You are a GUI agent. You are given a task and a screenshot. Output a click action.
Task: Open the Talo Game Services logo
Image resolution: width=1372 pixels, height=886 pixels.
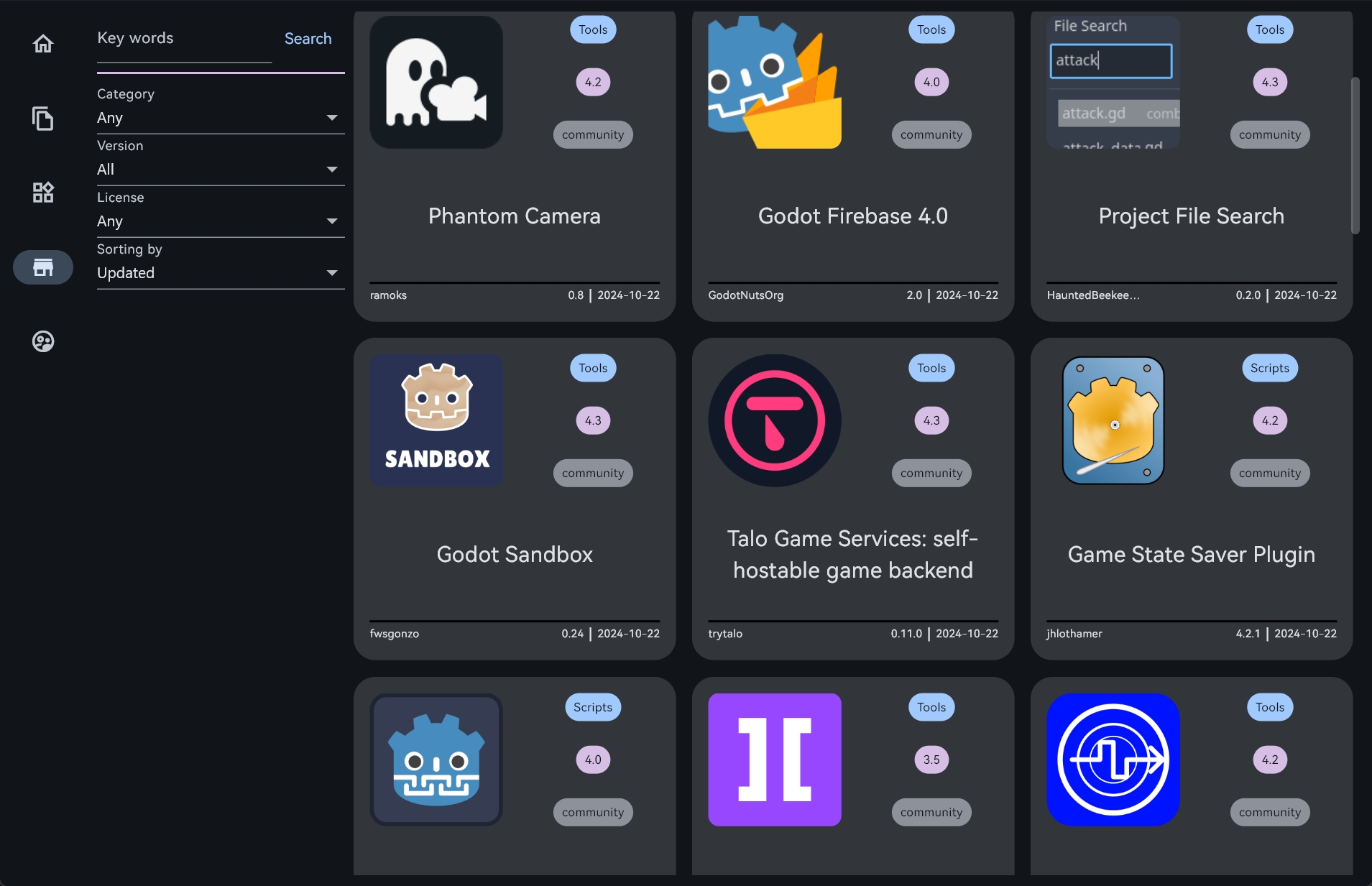pyautogui.click(x=775, y=420)
